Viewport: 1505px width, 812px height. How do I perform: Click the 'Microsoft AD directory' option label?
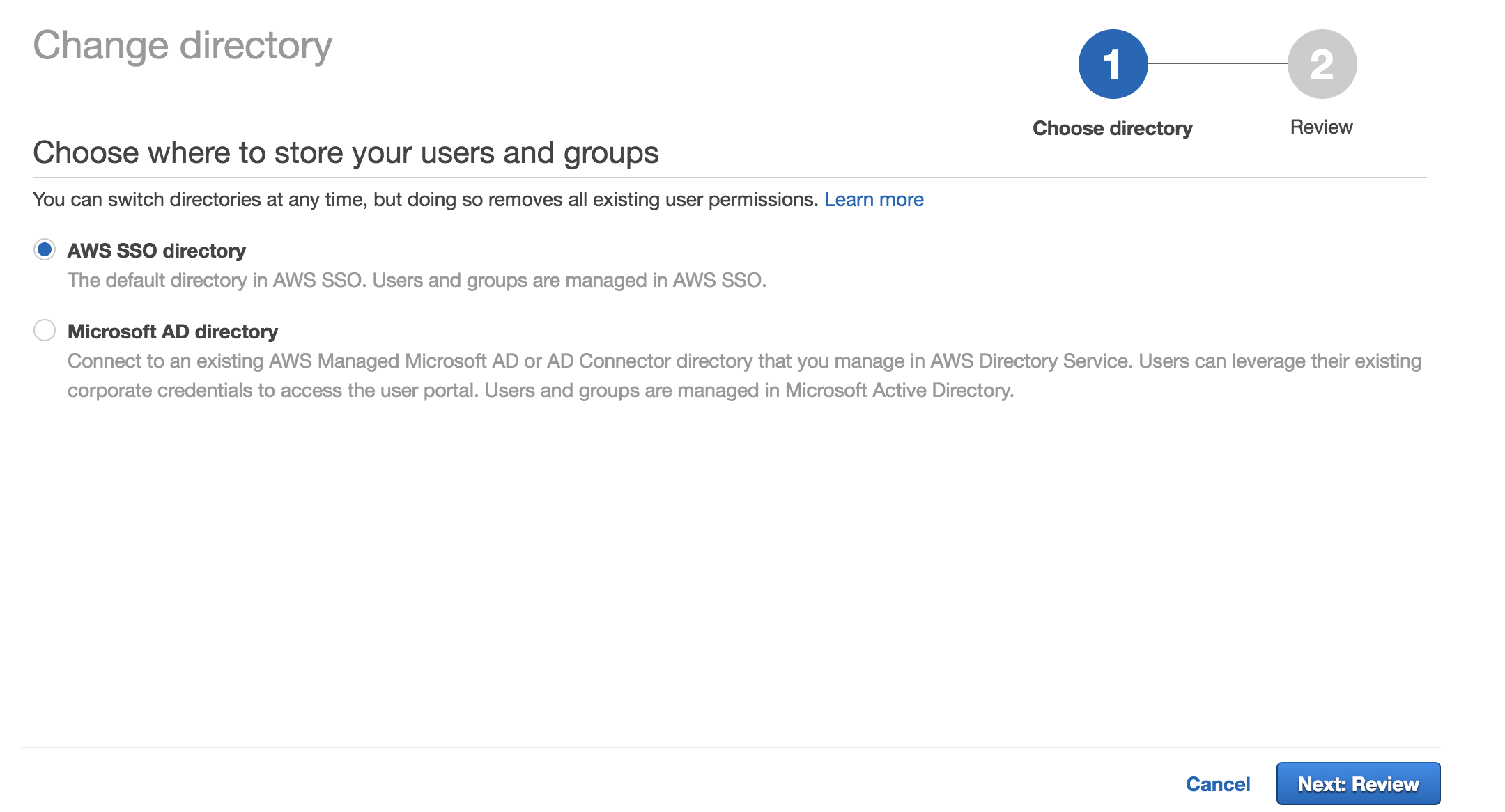coord(172,331)
